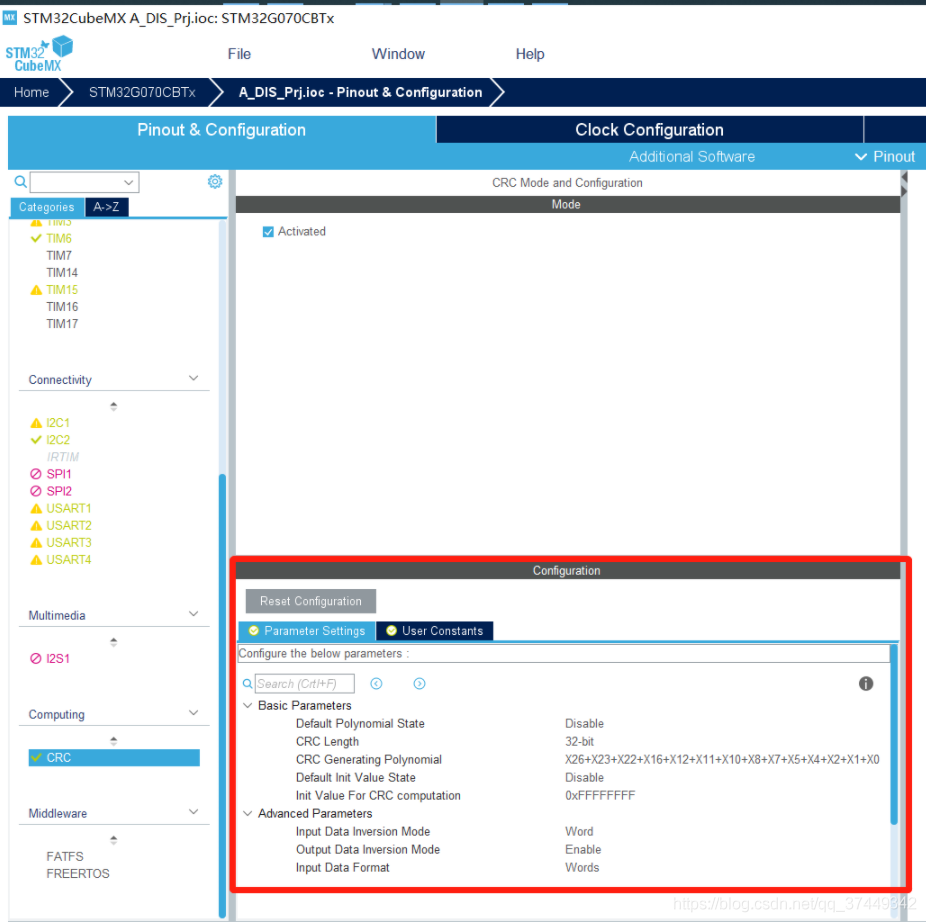926x922 pixels.
Task: Open the Window menu
Action: click(398, 54)
